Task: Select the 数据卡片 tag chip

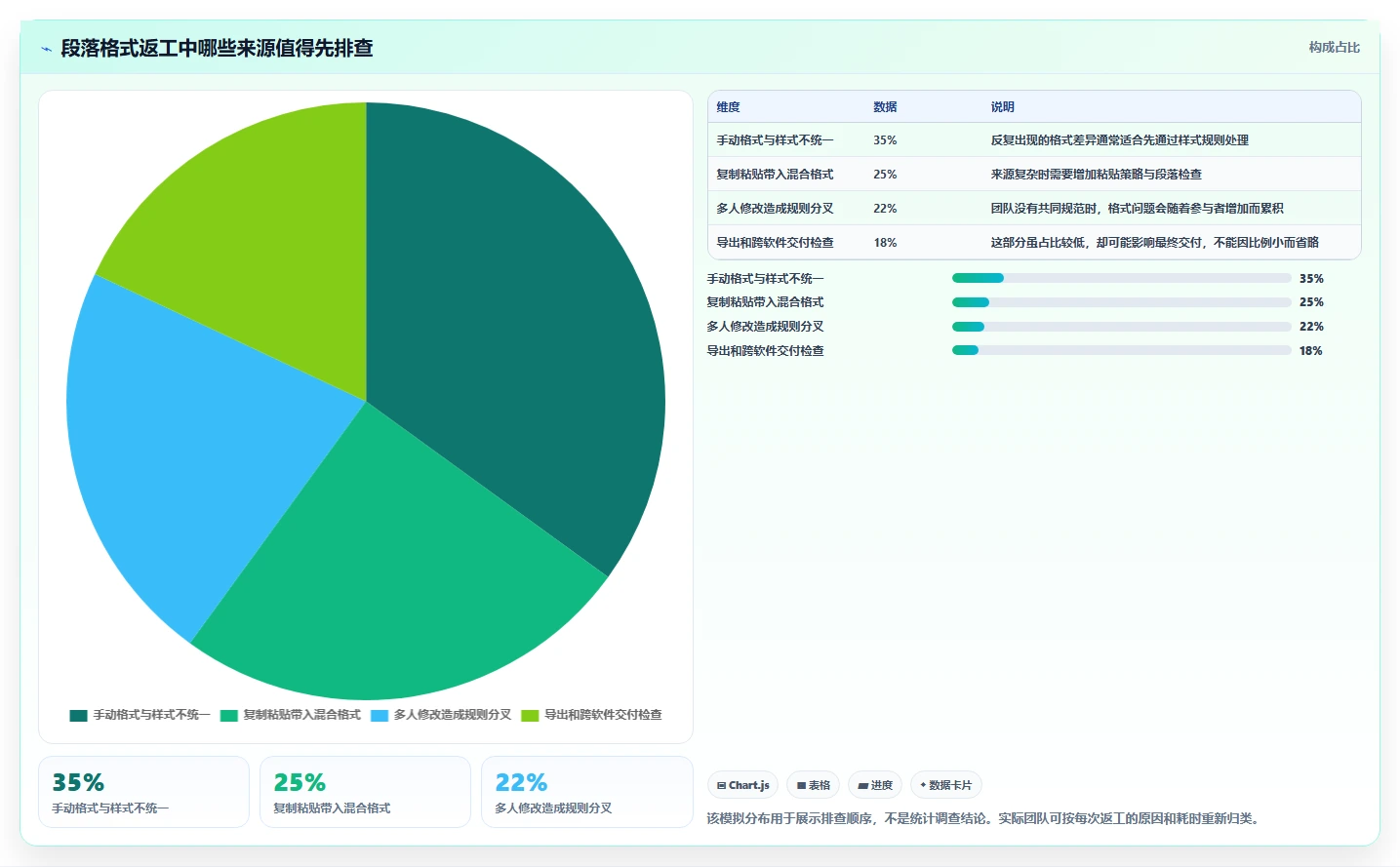Action: point(946,785)
